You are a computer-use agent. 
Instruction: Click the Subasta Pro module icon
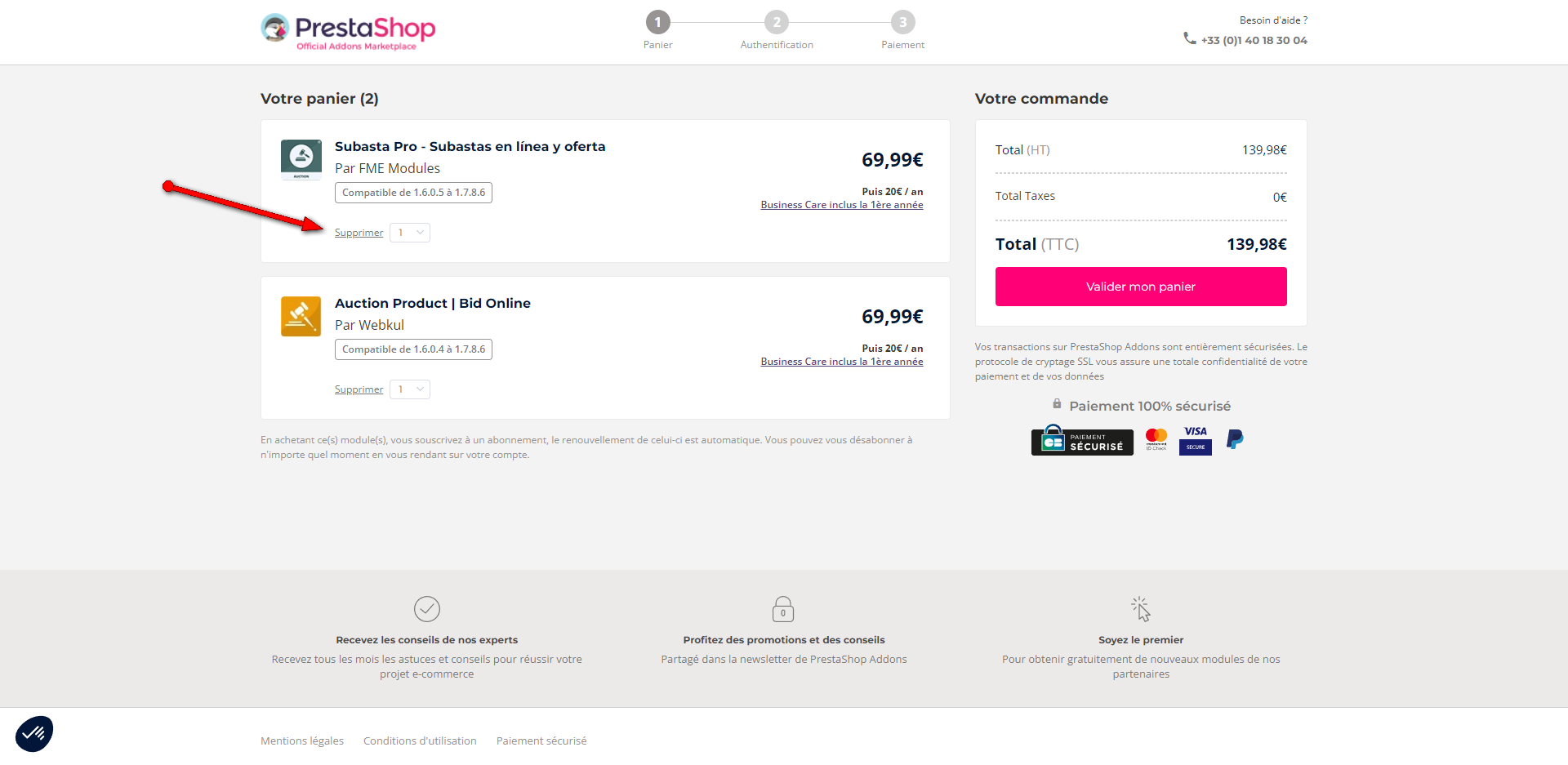click(301, 159)
